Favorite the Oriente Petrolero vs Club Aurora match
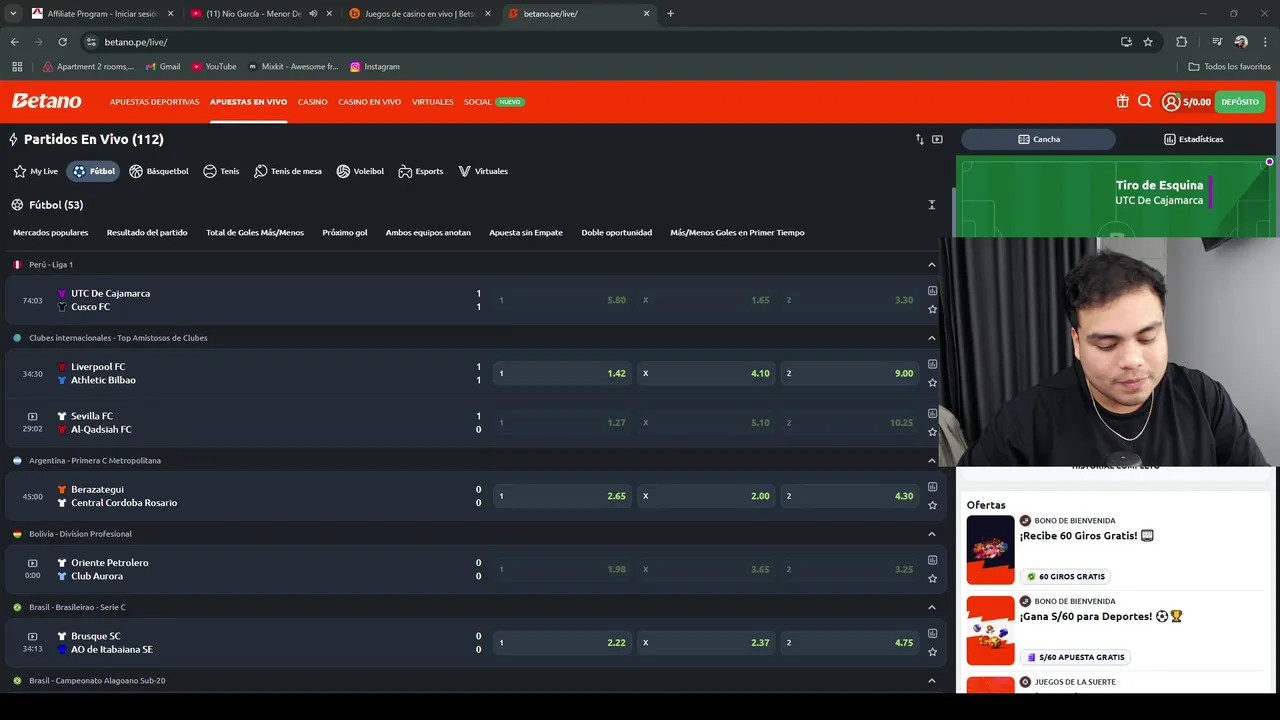Screen dimensions: 1280x720 pos(932,578)
